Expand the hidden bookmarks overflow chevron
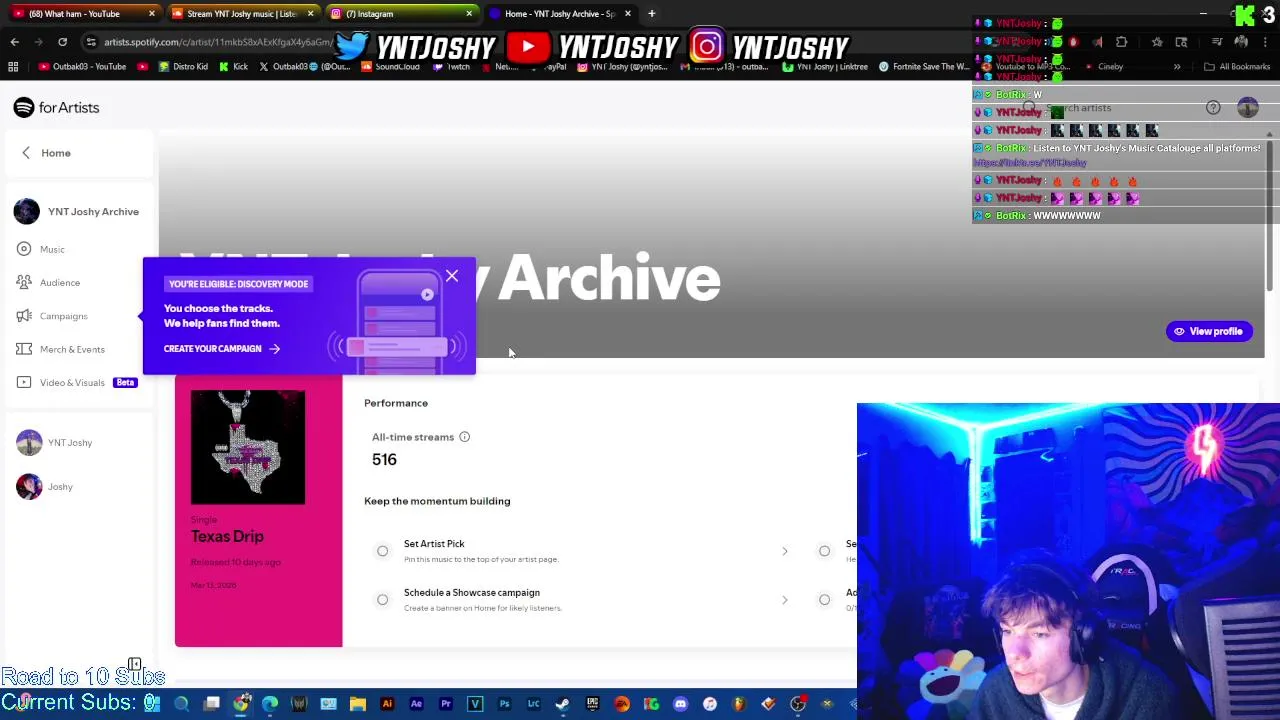This screenshot has width=1280, height=720. coord(1177,67)
